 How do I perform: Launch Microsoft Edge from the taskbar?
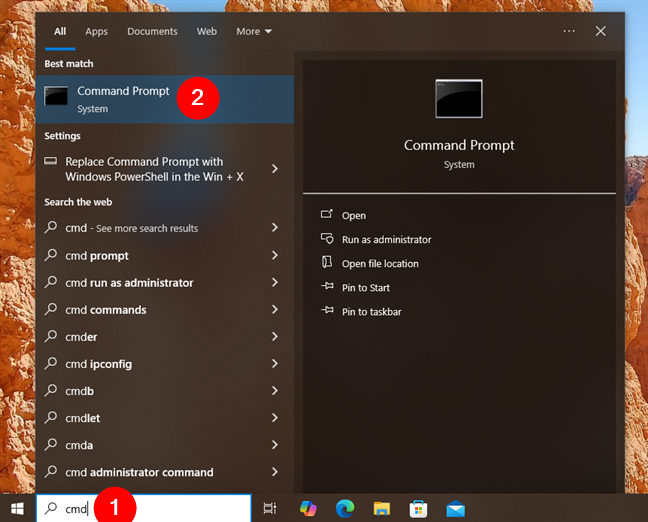pos(345,508)
